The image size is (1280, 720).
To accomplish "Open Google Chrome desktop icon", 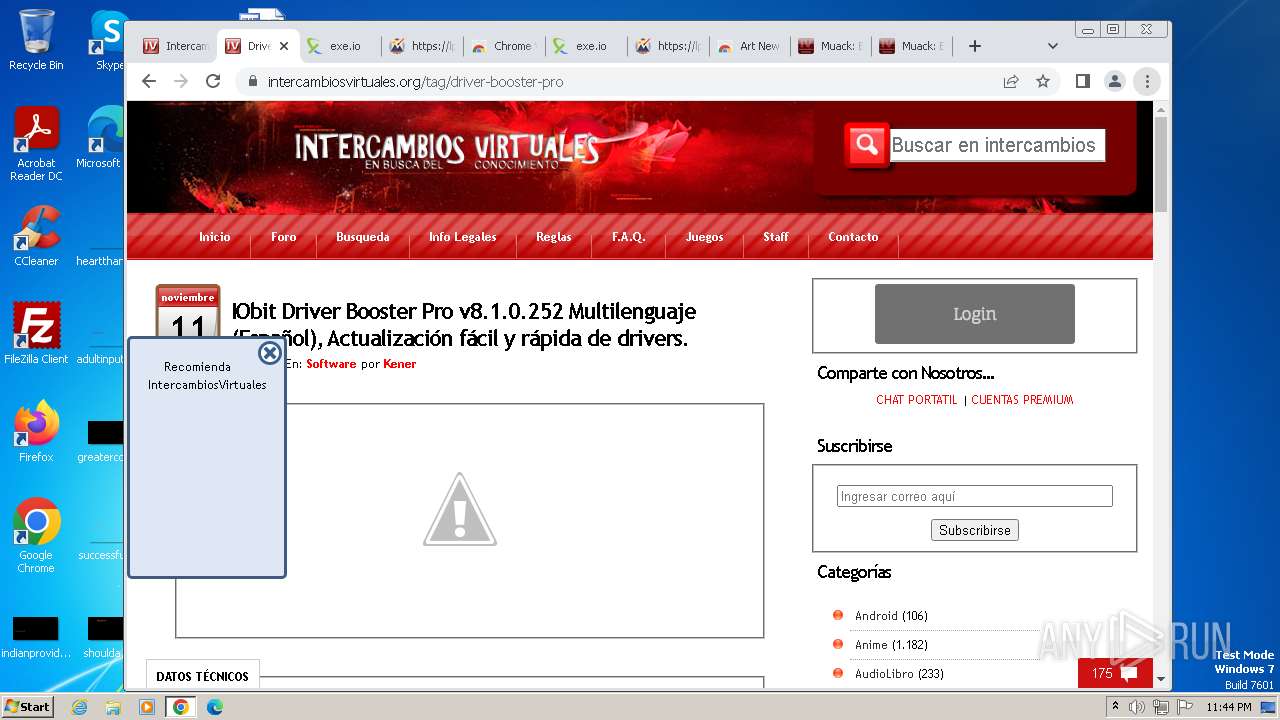I will tap(36, 536).
